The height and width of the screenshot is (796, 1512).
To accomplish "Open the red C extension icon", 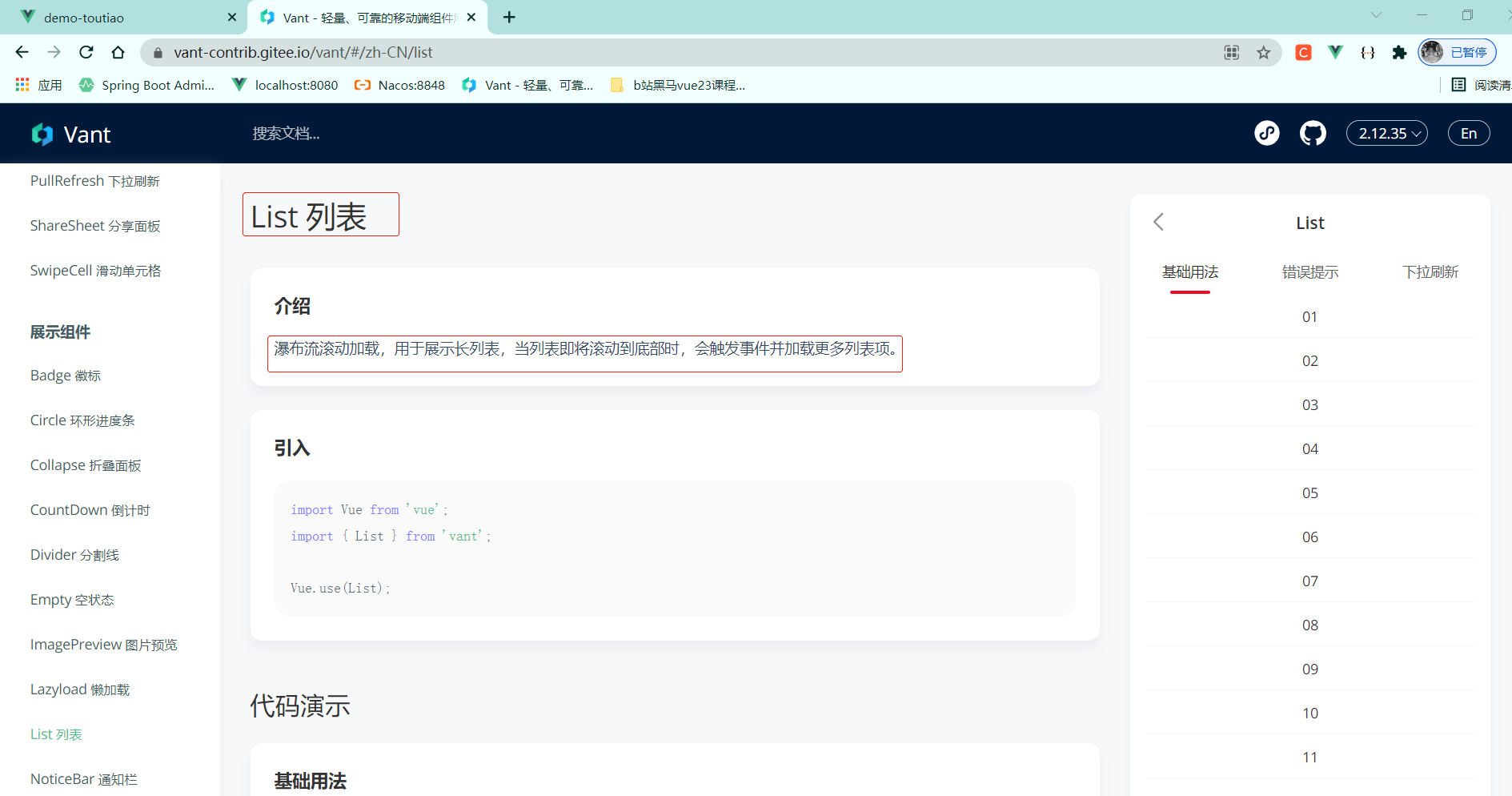I will [1304, 53].
